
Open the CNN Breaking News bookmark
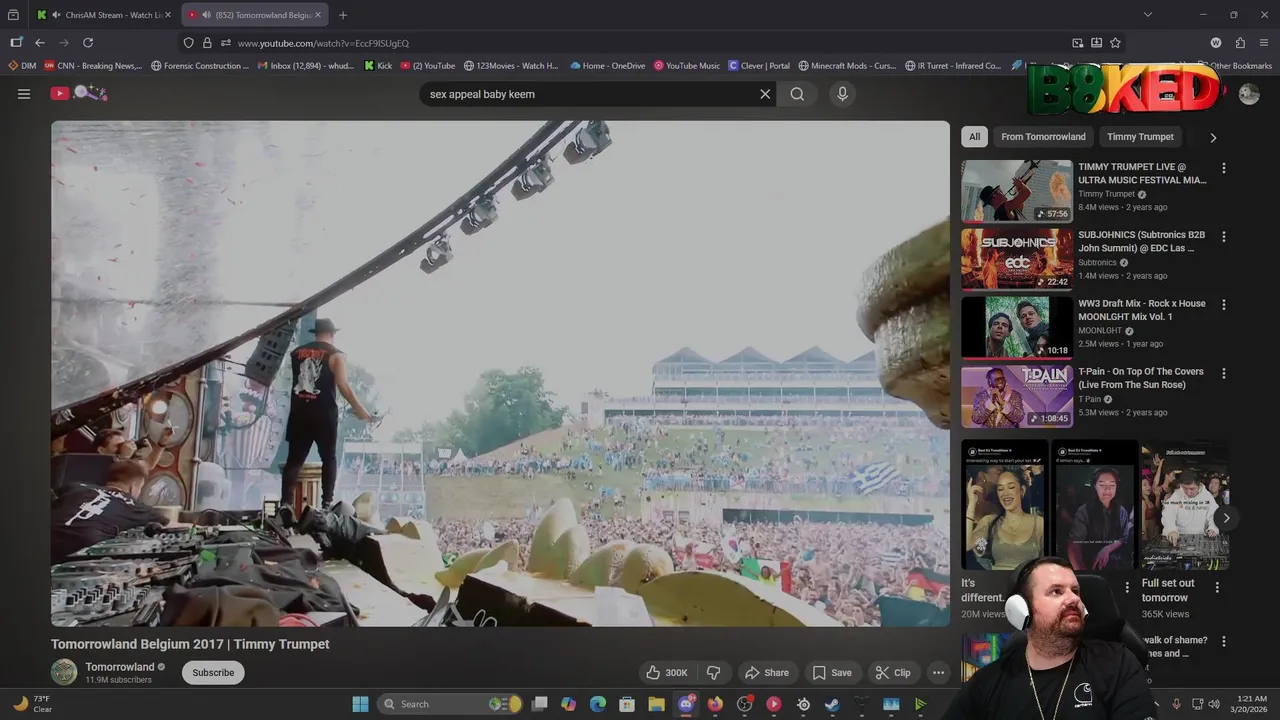coord(93,66)
